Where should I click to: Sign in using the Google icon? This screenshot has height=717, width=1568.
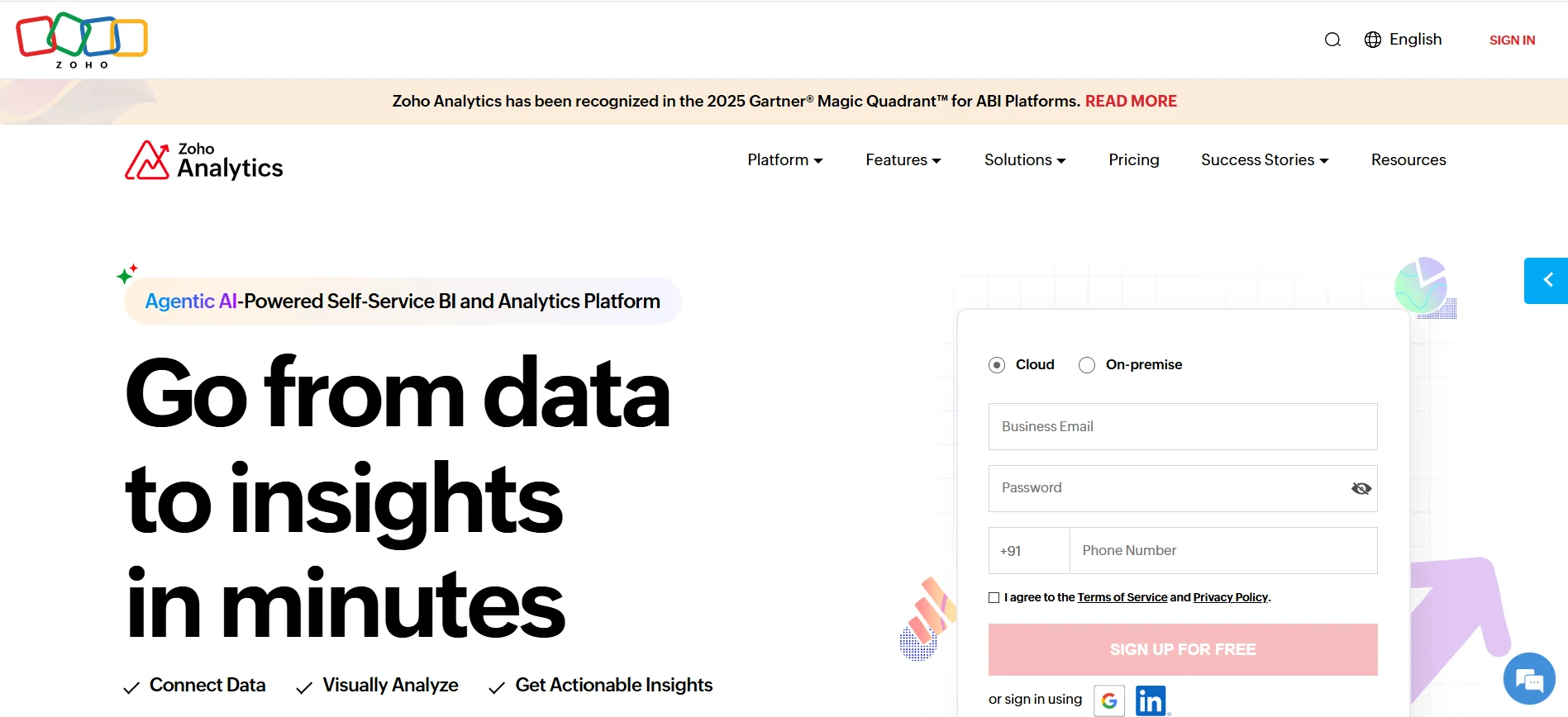tap(1108, 700)
